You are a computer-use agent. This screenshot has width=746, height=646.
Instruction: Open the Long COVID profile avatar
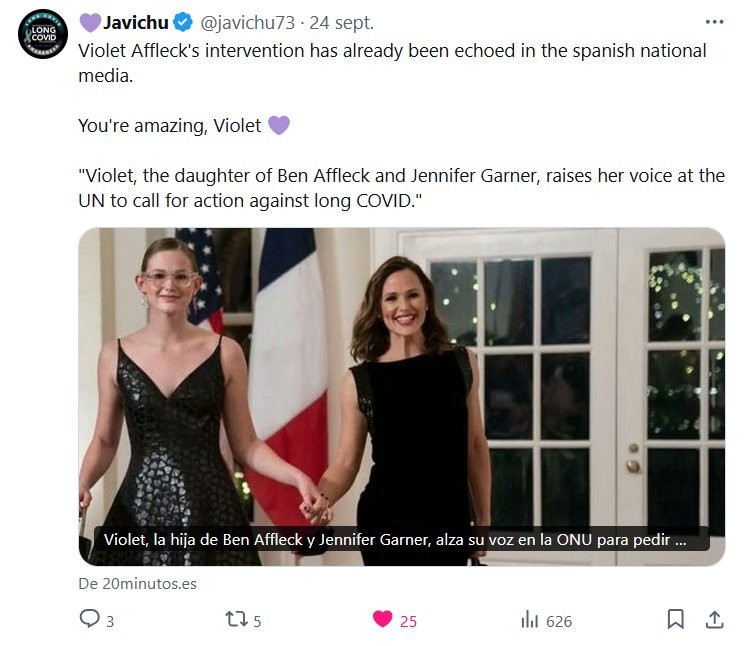click(44, 34)
